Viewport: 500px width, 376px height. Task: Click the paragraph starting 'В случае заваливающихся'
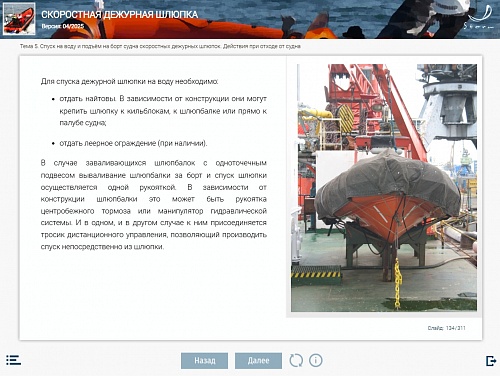coord(154,205)
